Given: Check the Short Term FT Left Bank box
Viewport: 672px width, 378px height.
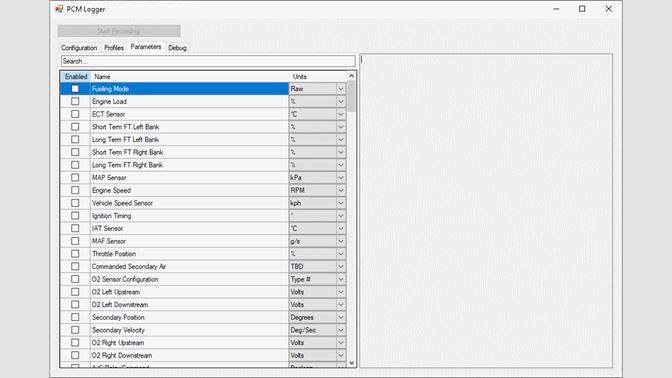Looking at the screenshot, I should click(75, 127).
